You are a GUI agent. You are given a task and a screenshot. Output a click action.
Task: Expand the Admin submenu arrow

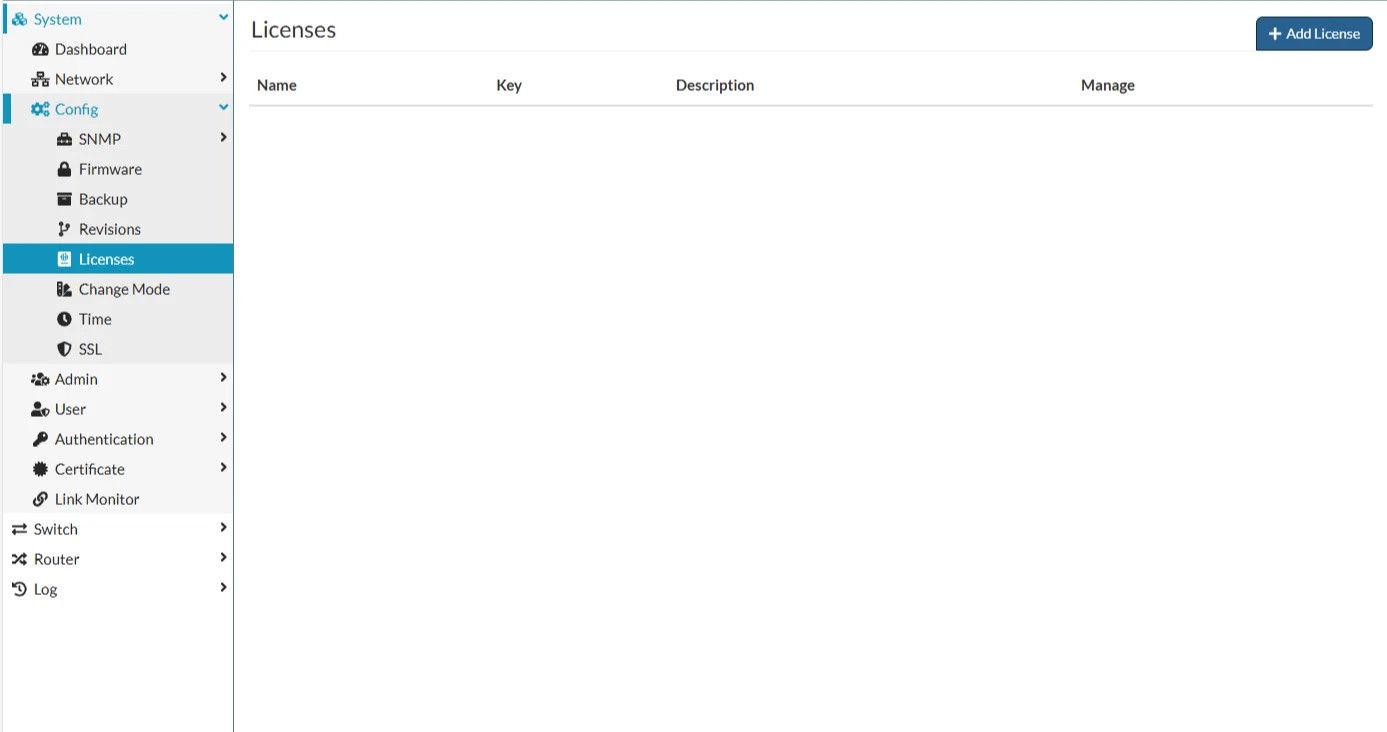coord(224,378)
